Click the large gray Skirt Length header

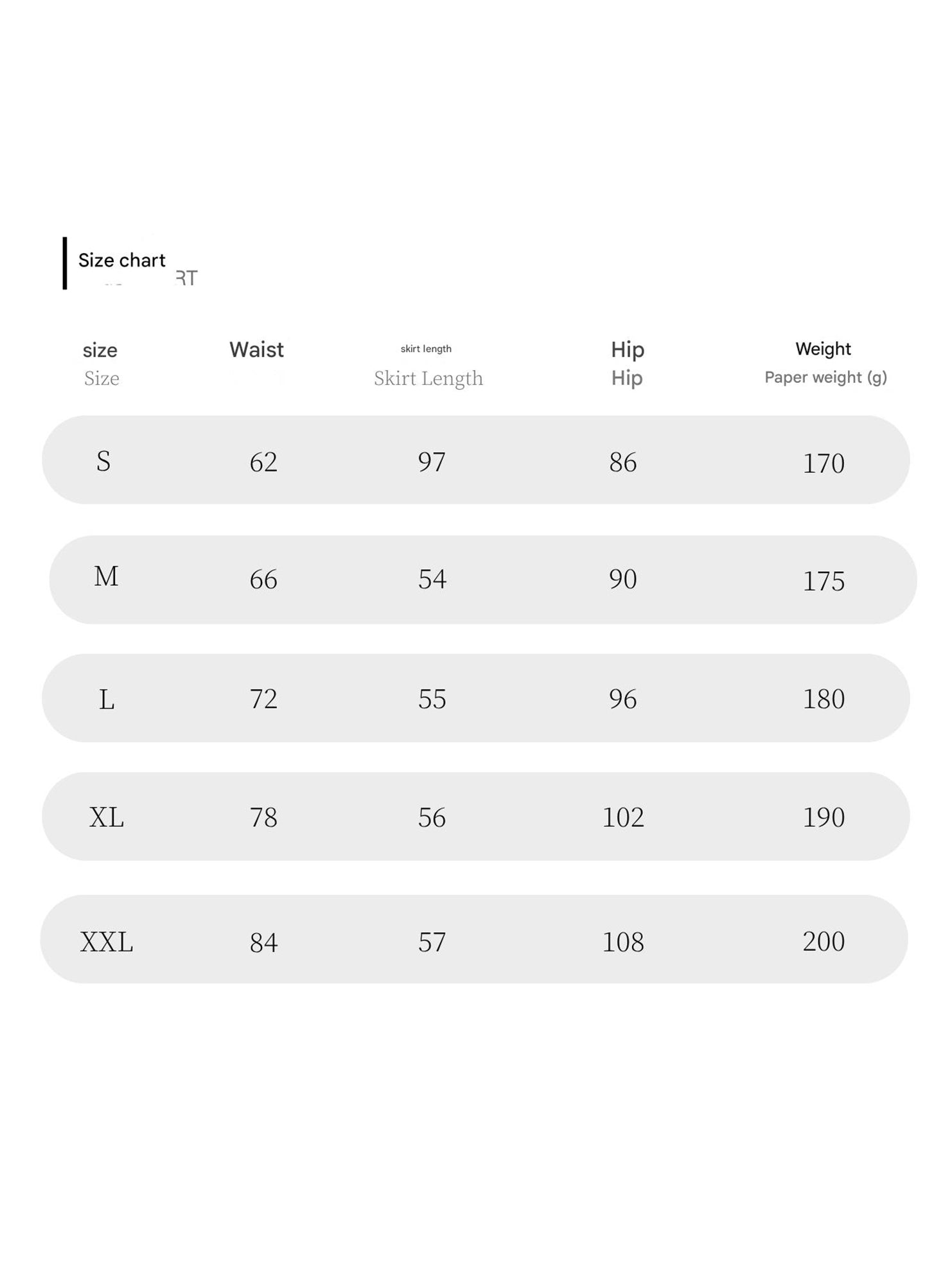[428, 378]
